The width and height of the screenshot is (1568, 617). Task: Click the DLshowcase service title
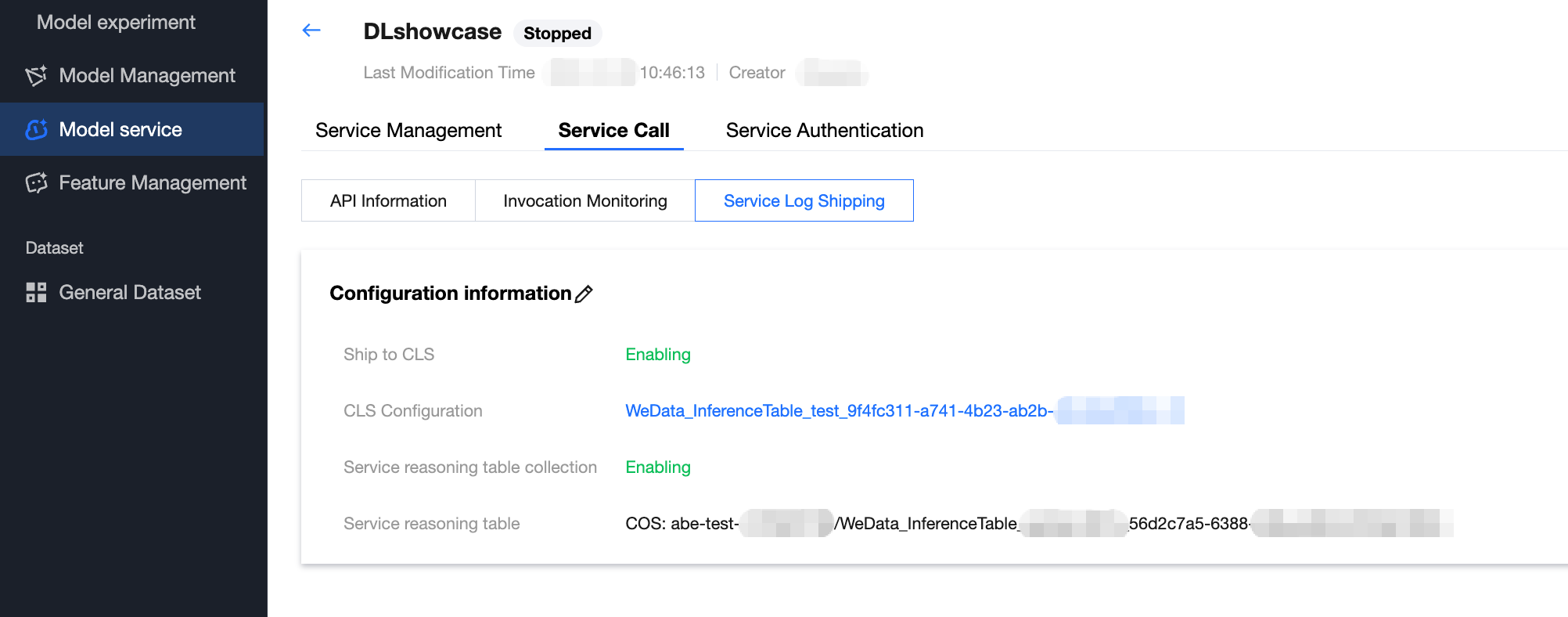pyautogui.click(x=432, y=31)
